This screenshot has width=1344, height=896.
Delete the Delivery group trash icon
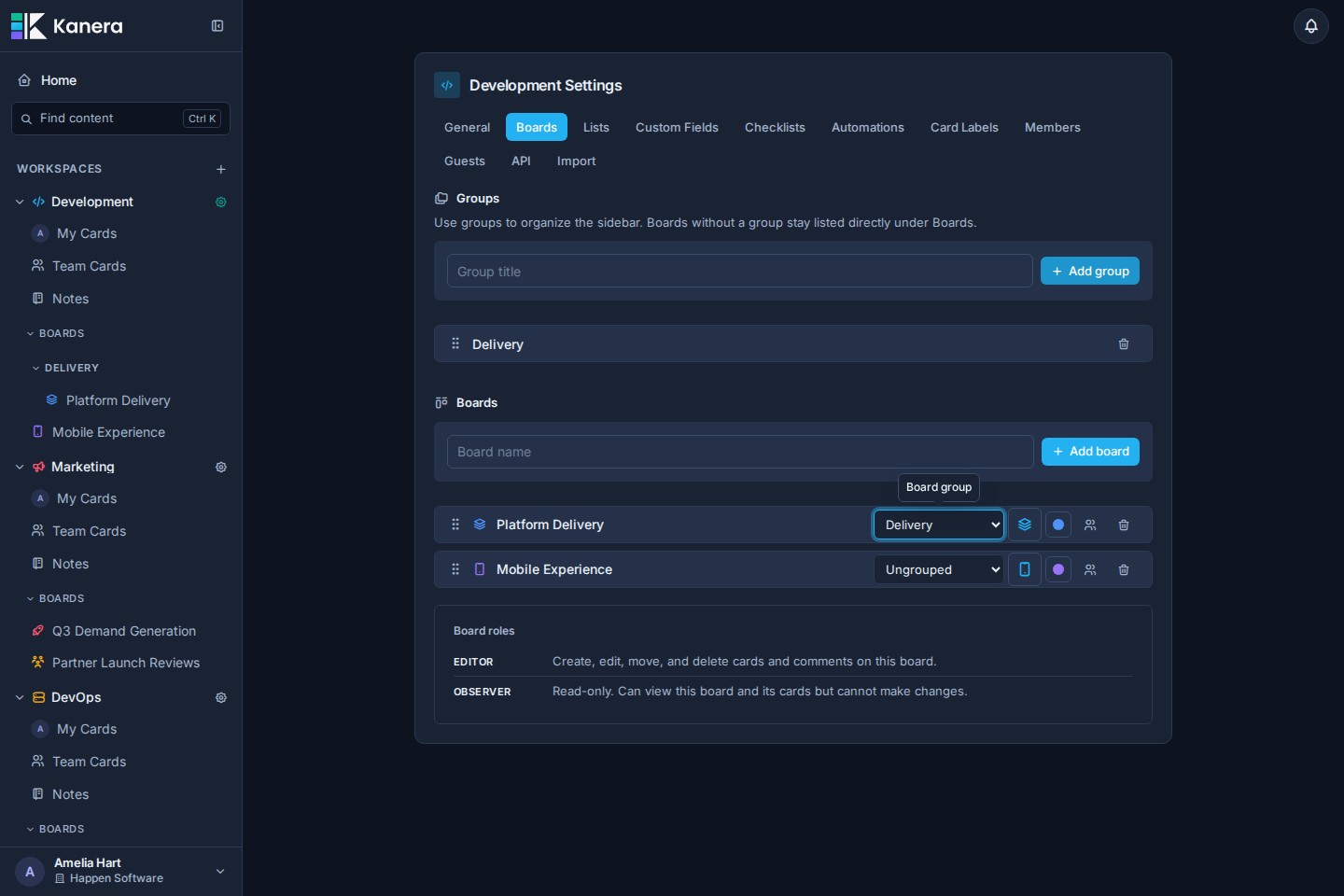pyautogui.click(x=1124, y=344)
